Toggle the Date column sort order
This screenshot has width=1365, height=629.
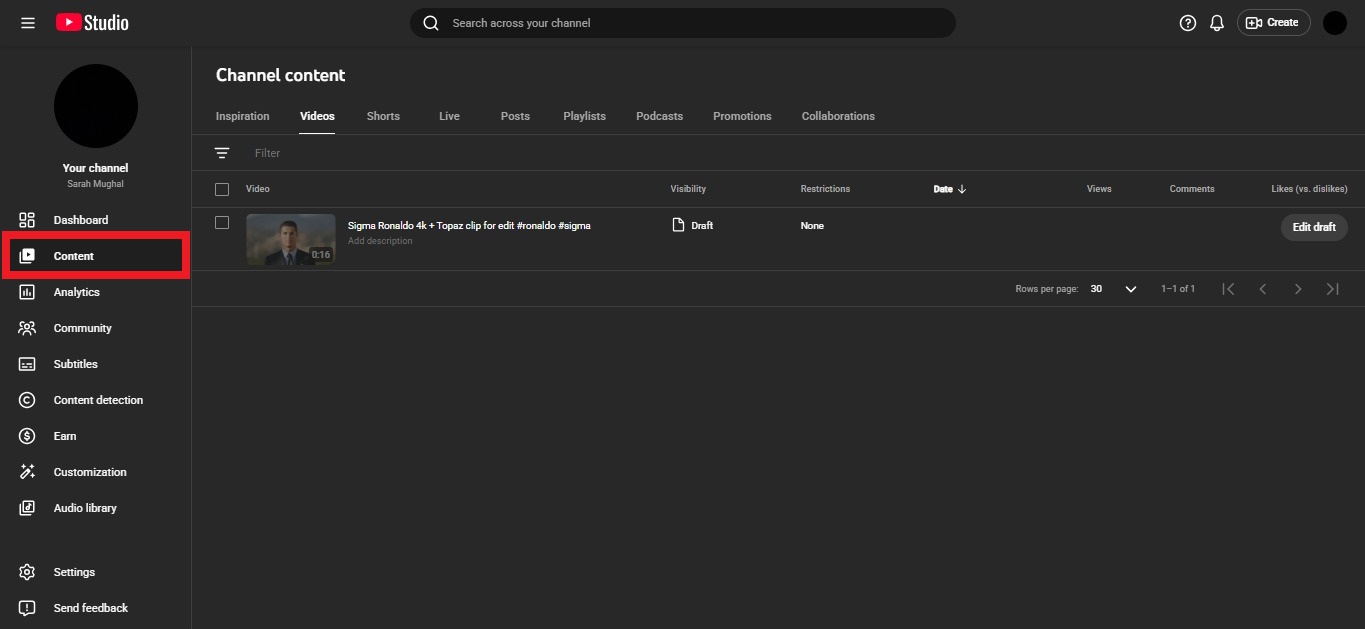[948, 188]
